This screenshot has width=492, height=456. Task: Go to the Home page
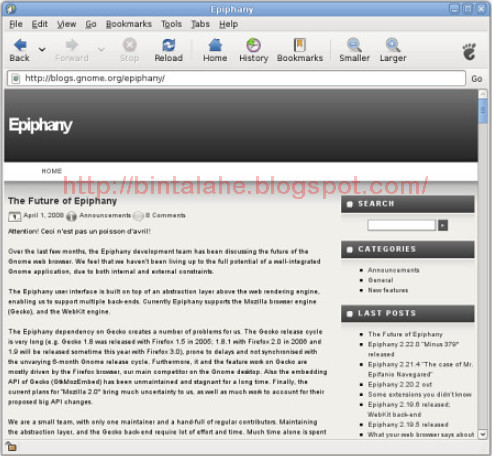pyautogui.click(x=215, y=50)
